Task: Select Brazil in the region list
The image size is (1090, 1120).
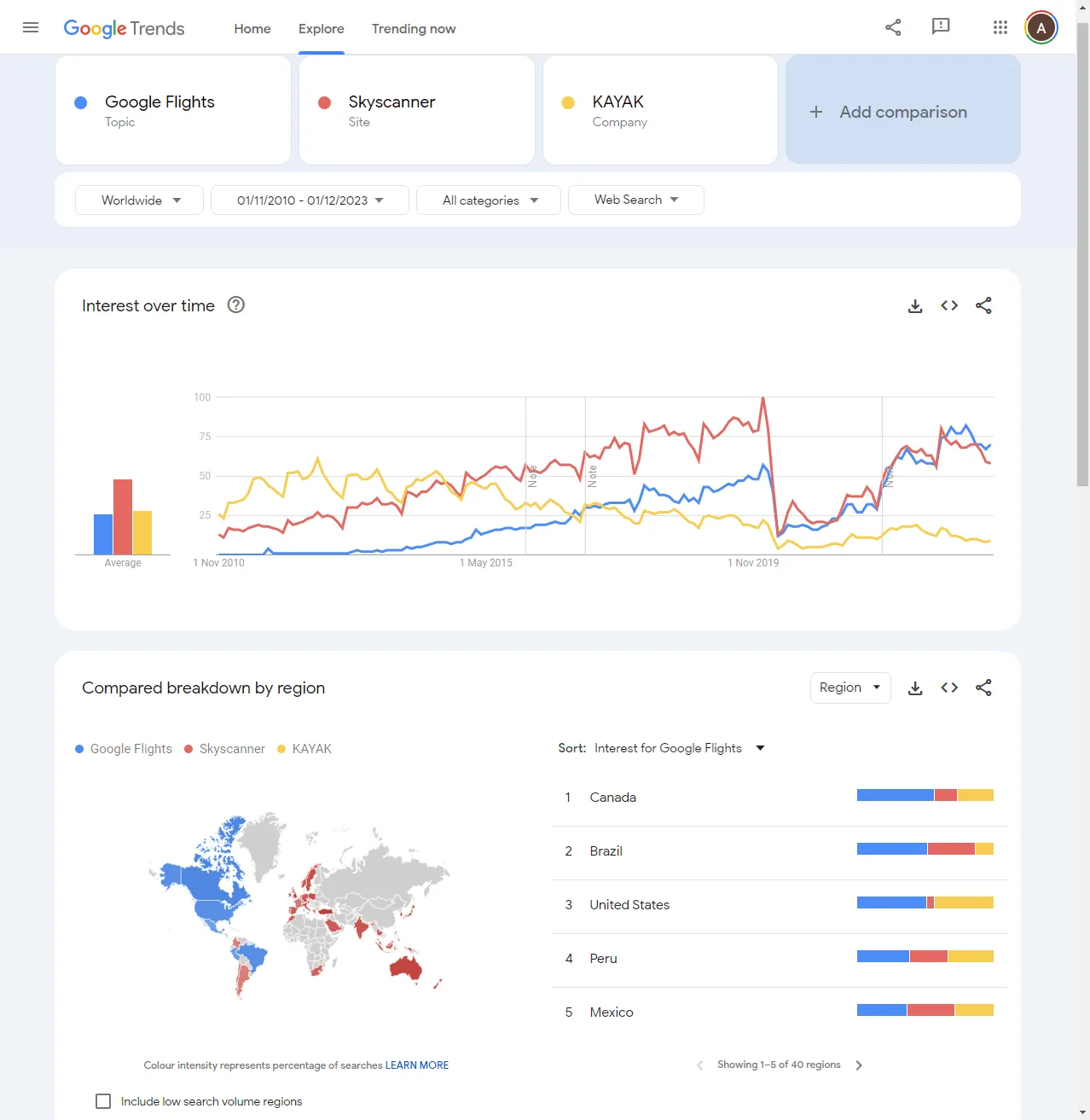Action: pos(780,850)
